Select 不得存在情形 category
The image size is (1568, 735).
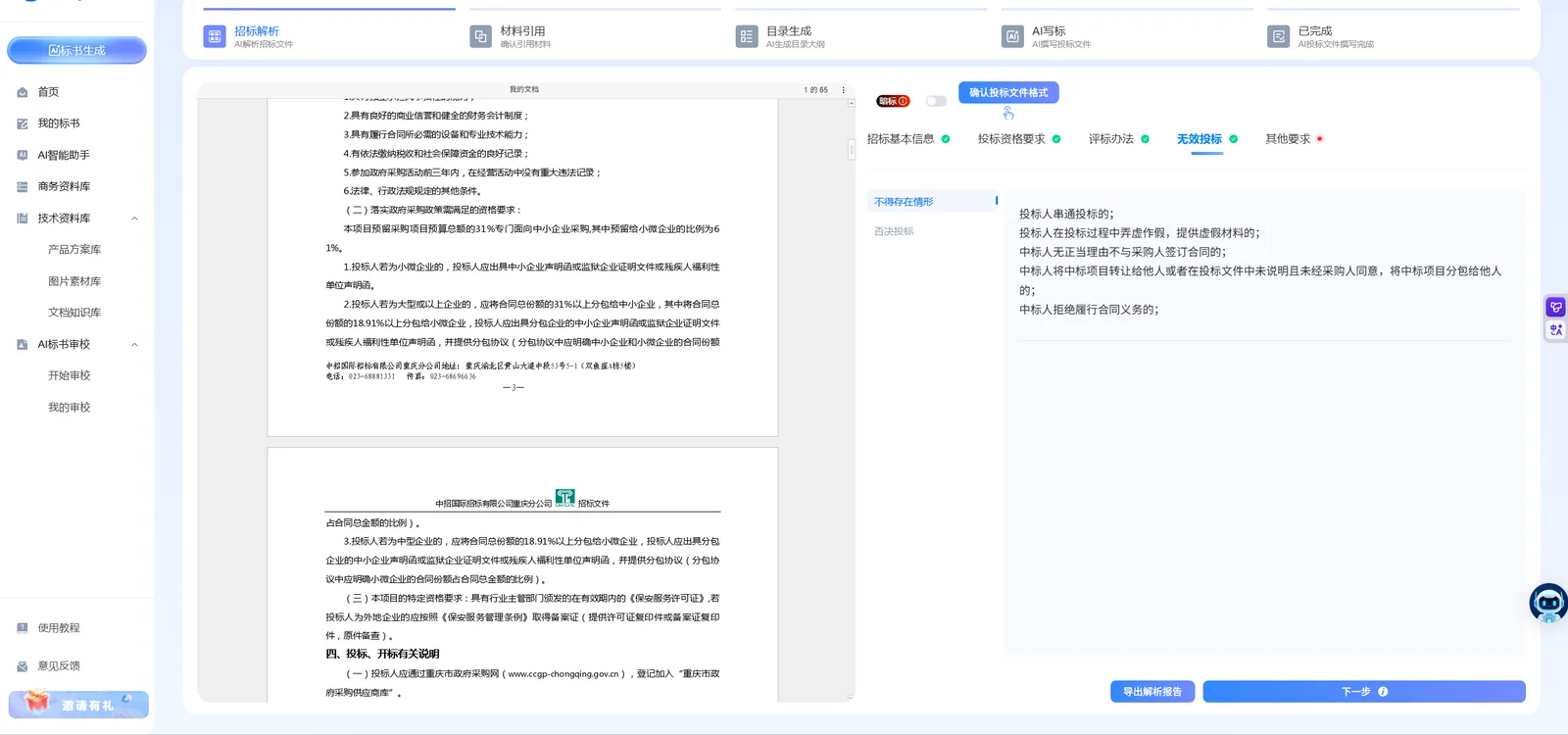coord(932,202)
